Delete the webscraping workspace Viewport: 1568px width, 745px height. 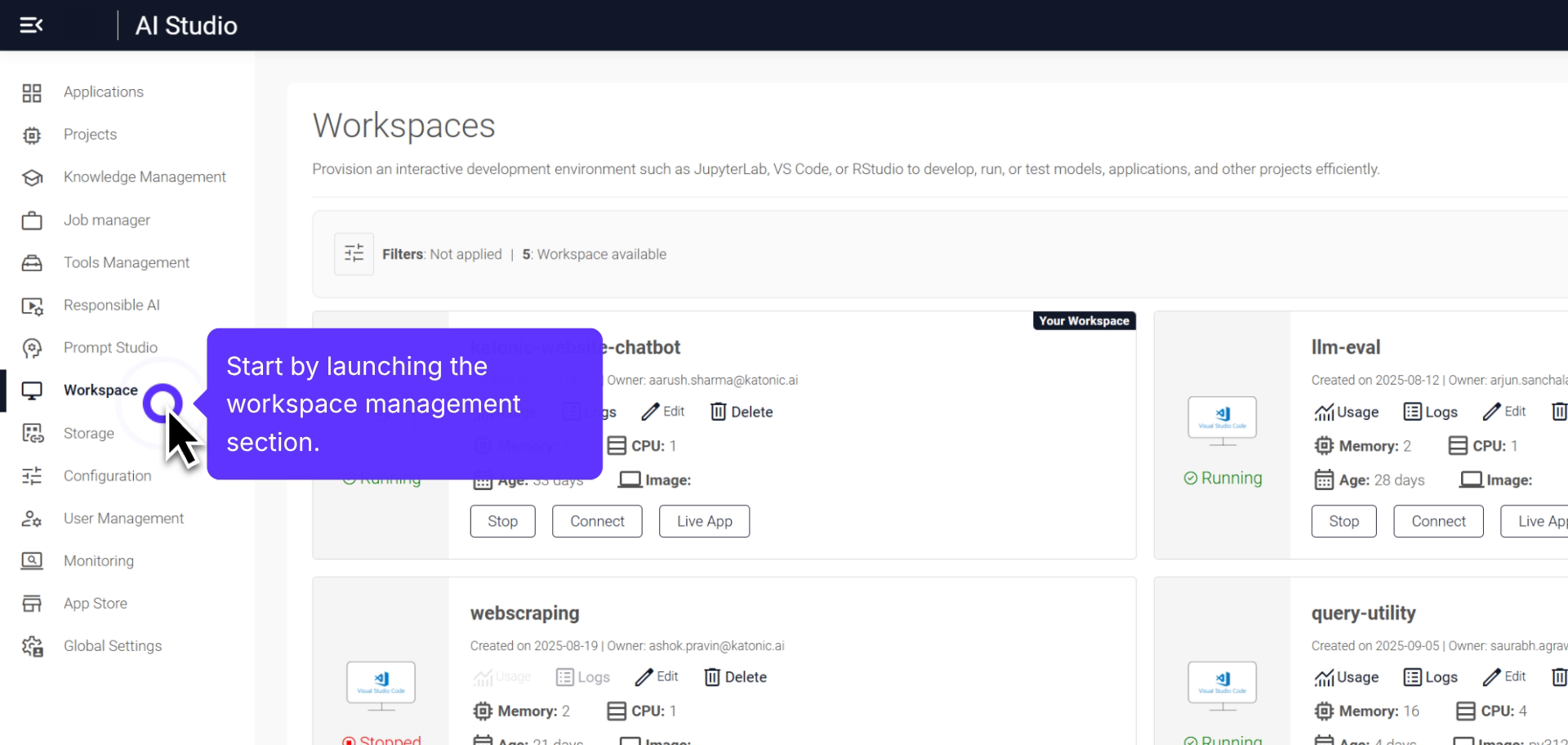coord(734,676)
